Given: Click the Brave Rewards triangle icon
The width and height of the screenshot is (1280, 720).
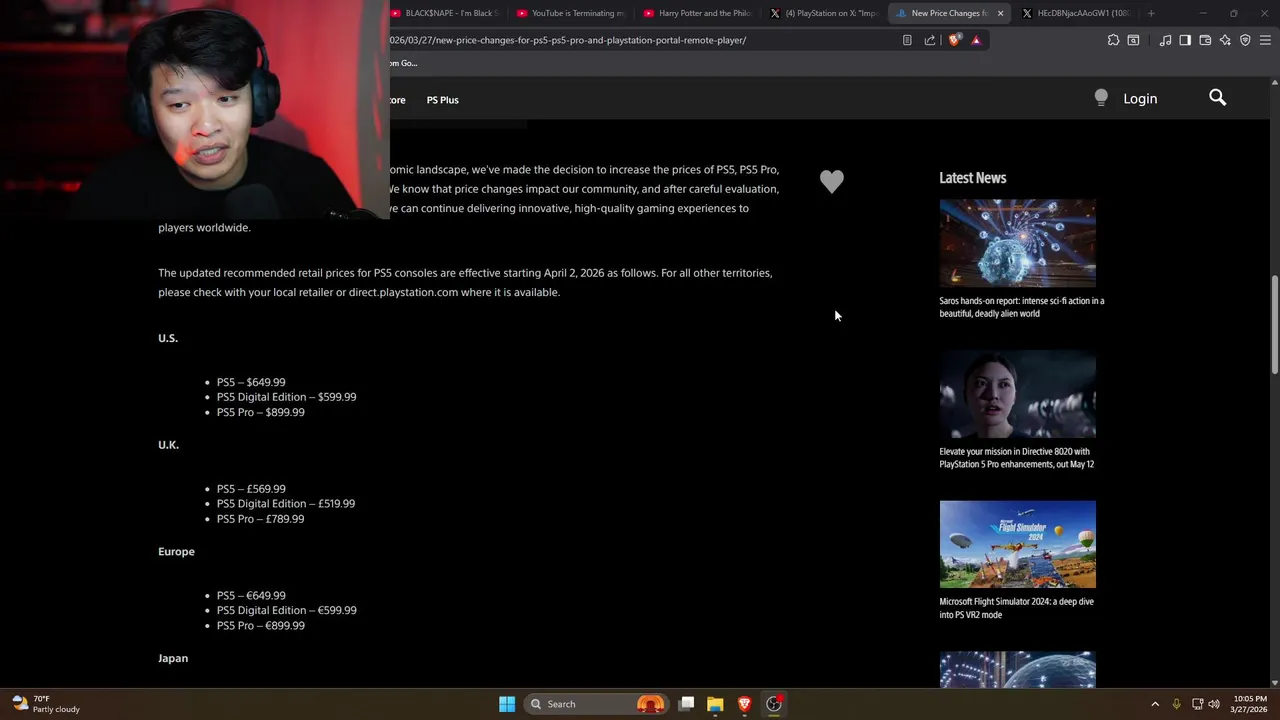Looking at the screenshot, I should 976,40.
